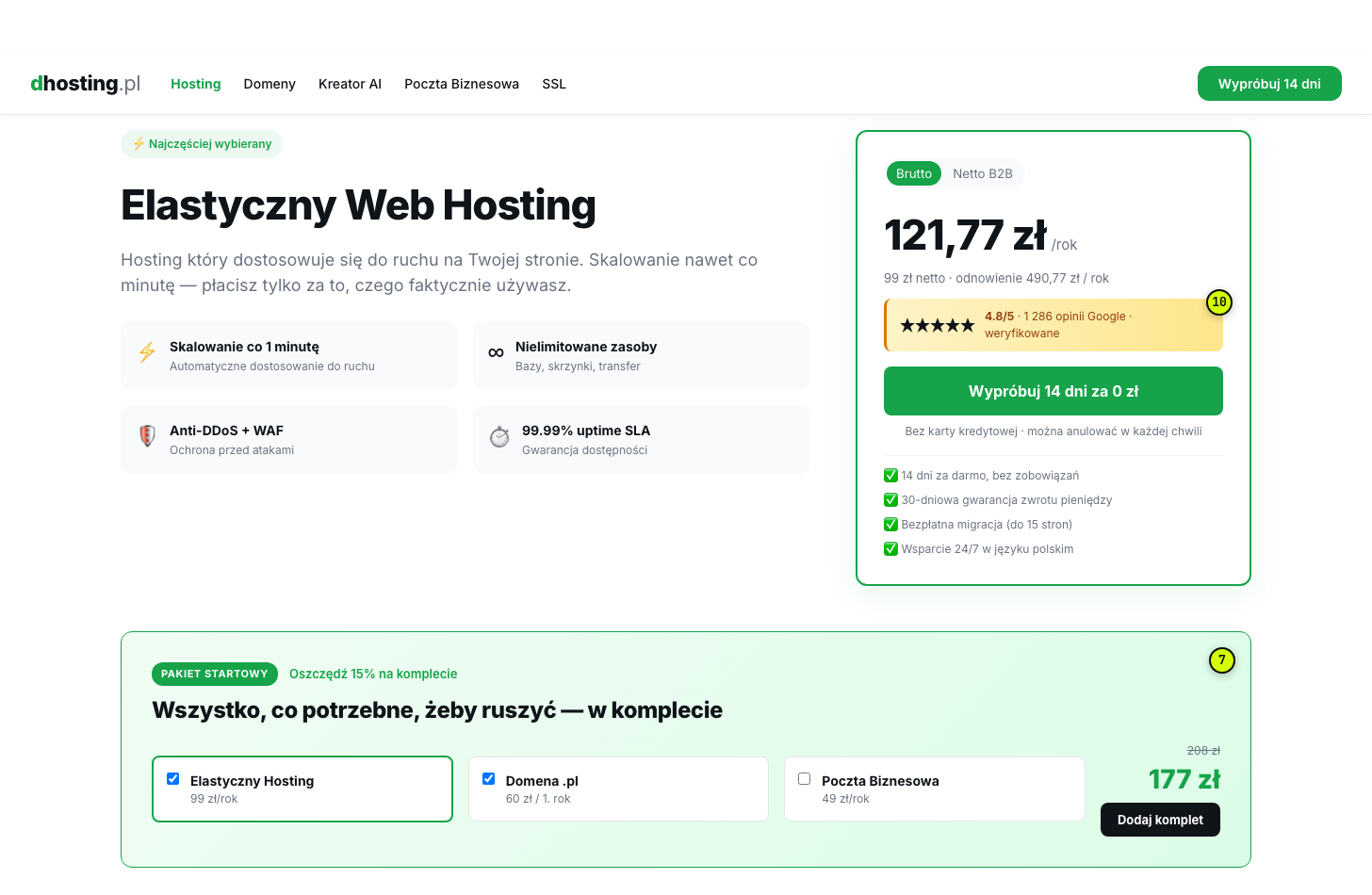Select the Anti-DDoS + WAF feature card
1372x895 pixels.
pos(289,440)
